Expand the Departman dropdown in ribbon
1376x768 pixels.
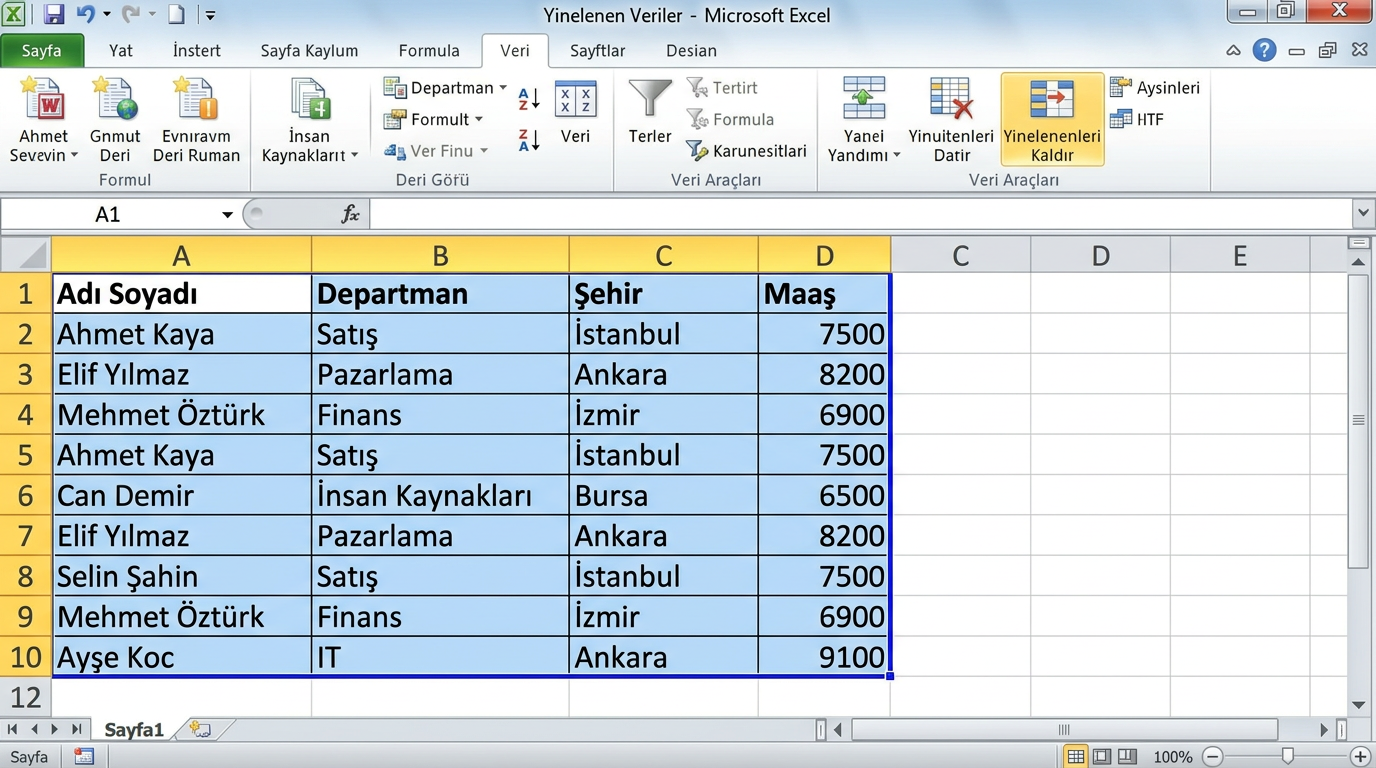(503, 88)
